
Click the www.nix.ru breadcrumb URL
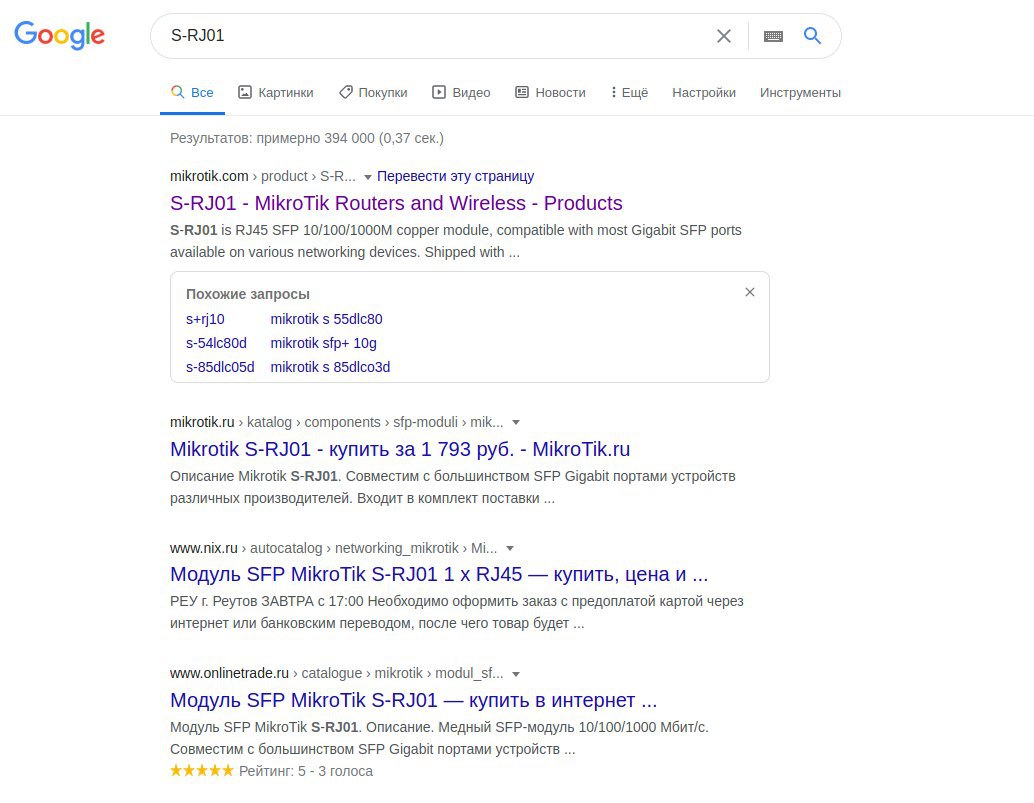pyautogui.click(x=334, y=548)
